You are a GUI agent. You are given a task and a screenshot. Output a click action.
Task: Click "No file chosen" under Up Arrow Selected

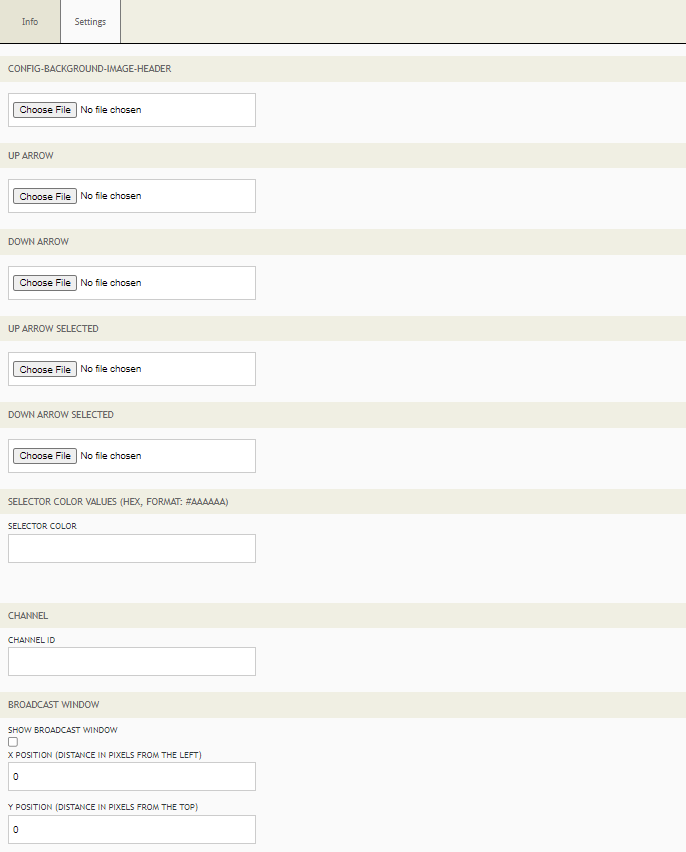click(111, 369)
